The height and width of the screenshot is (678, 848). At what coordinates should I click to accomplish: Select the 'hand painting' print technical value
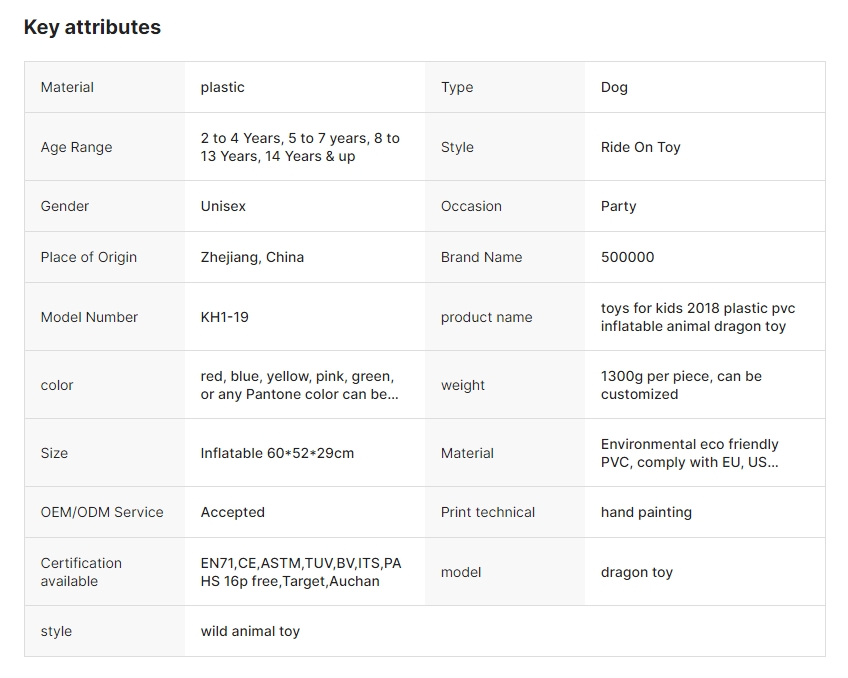tap(646, 512)
